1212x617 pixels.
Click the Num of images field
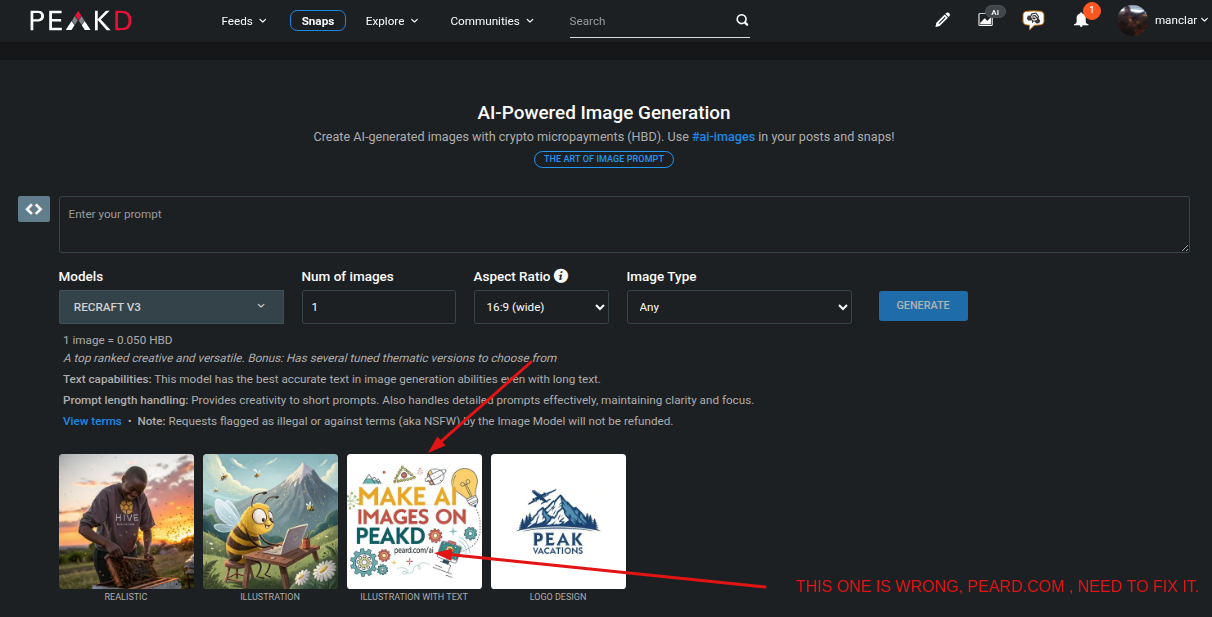(x=379, y=307)
